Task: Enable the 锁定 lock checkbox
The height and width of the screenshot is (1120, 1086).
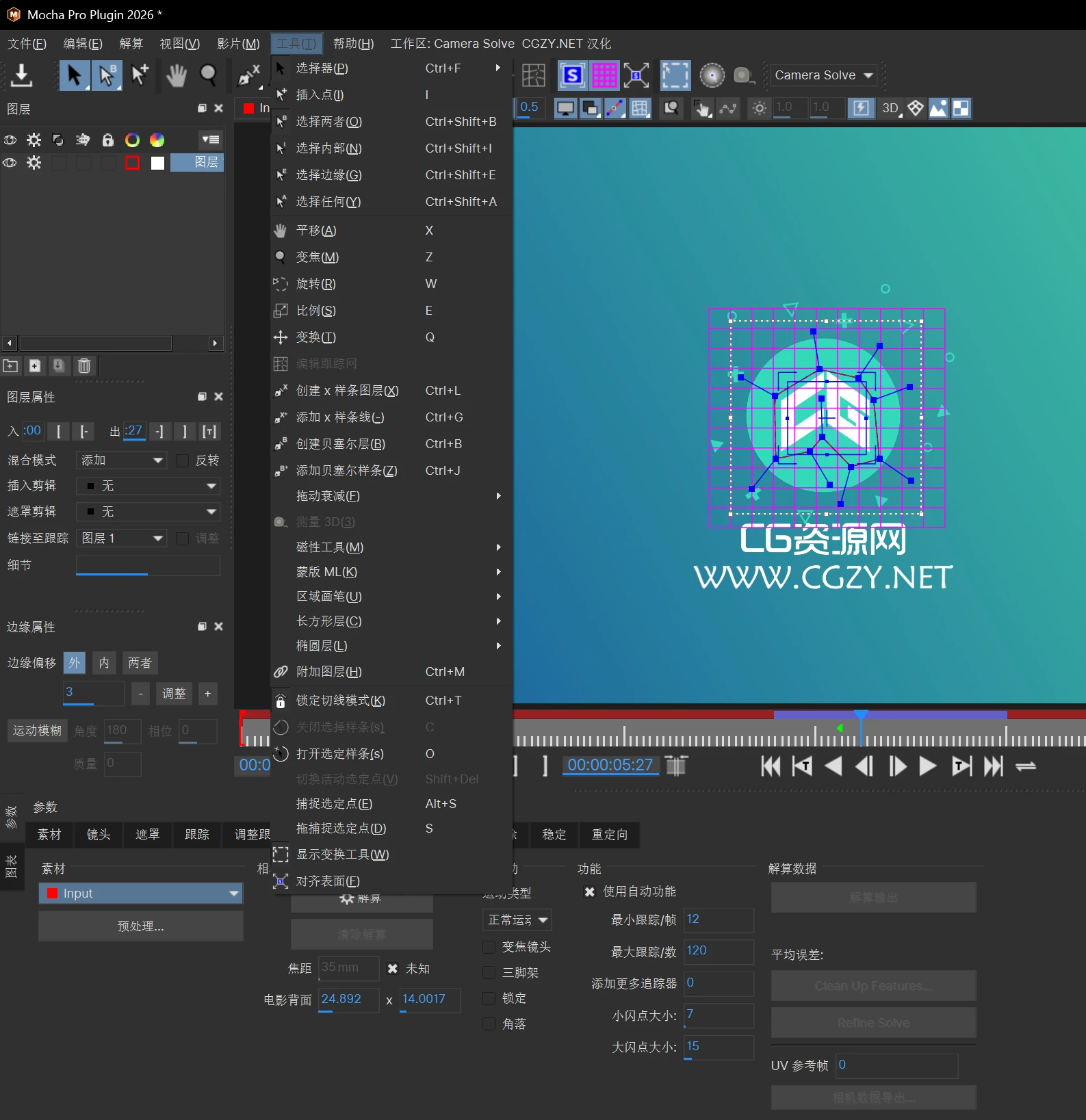Action: coord(489,998)
